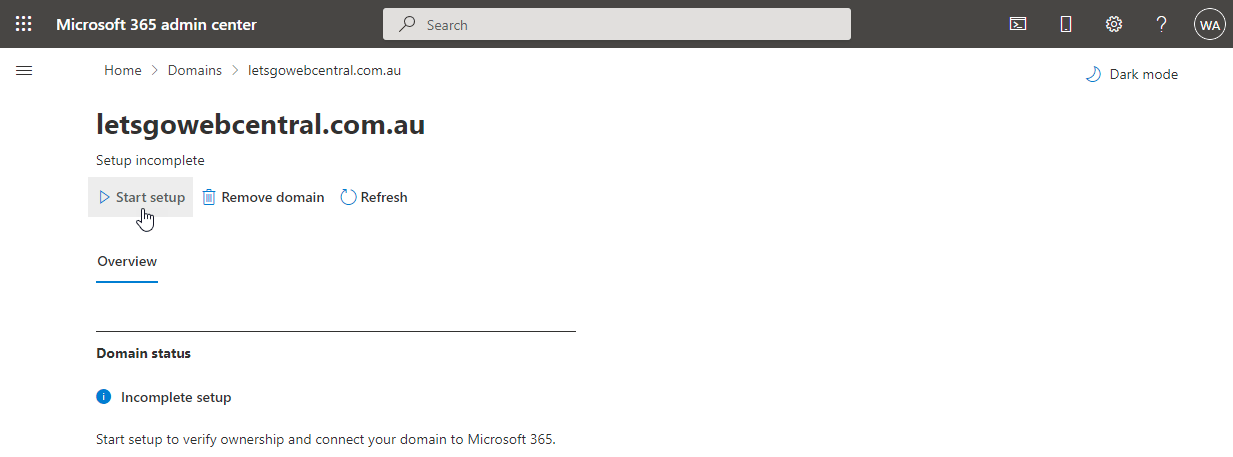Click the circular Refresh arrow icon
Screen dimensions: 1233x457
coord(348,197)
